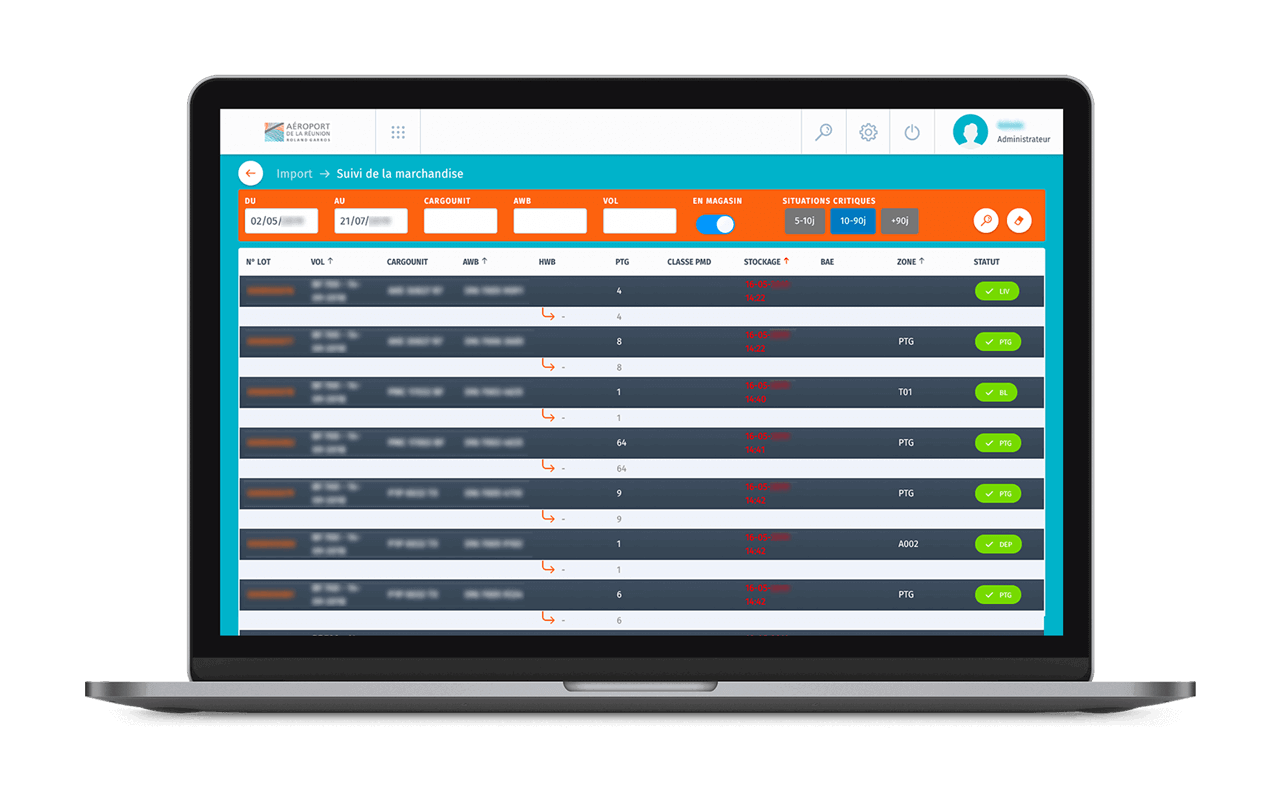Click PTG value 4 in LIV row
Viewport: 1280px width, 800px height.
[619, 291]
